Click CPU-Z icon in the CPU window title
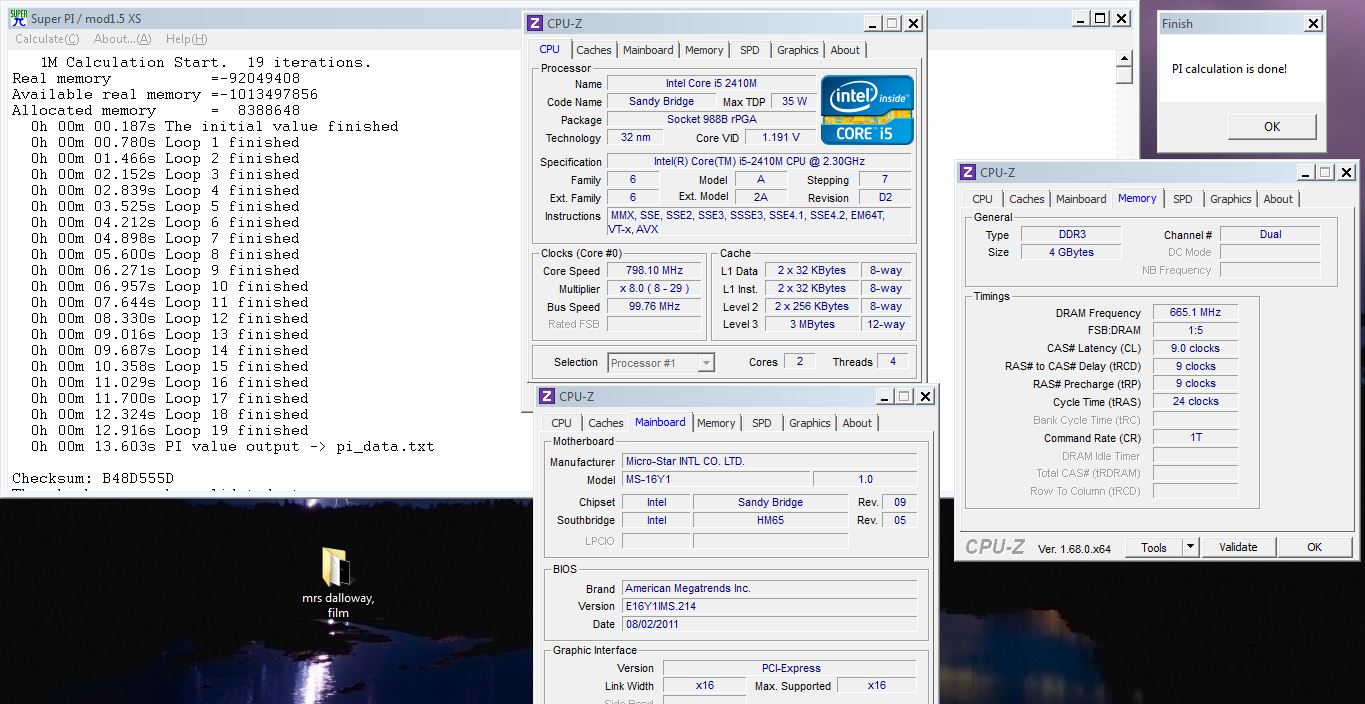The image size is (1365, 704). [x=535, y=23]
